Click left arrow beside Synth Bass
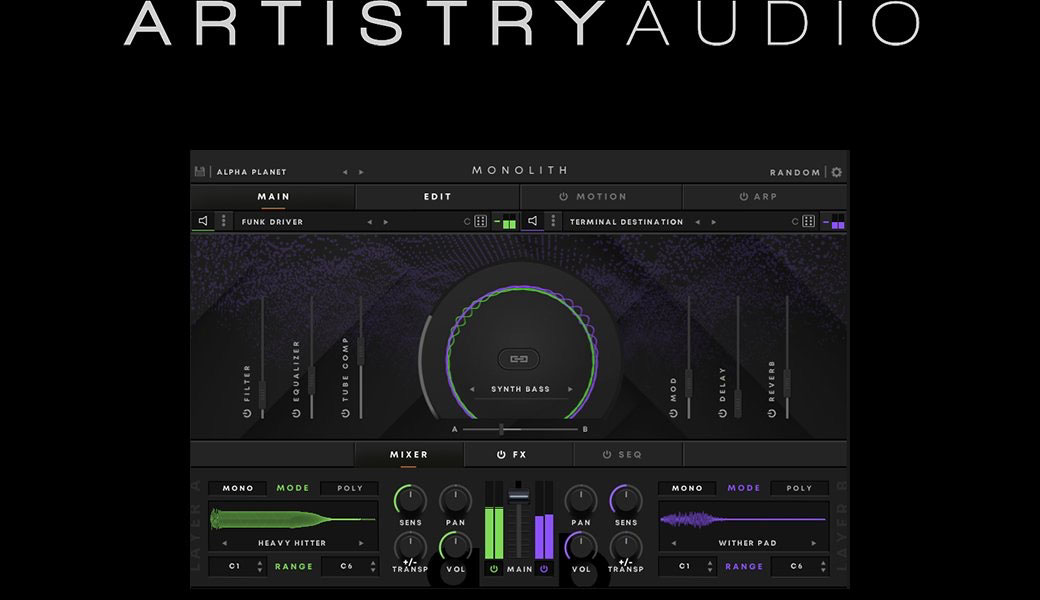The height and width of the screenshot is (600, 1040). [x=472, y=389]
